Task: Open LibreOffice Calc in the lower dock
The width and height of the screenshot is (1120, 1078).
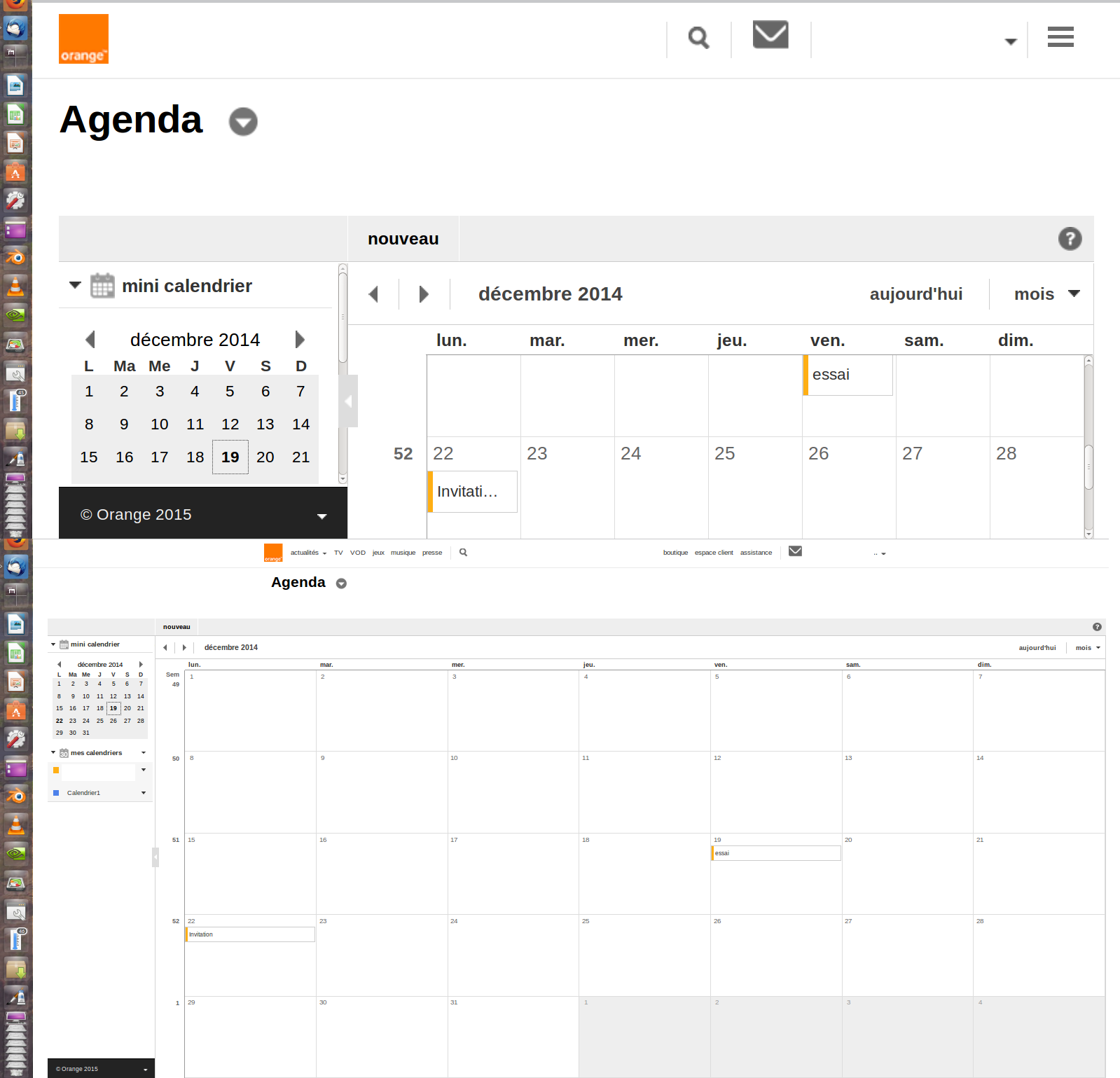Action: [x=15, y=654]
